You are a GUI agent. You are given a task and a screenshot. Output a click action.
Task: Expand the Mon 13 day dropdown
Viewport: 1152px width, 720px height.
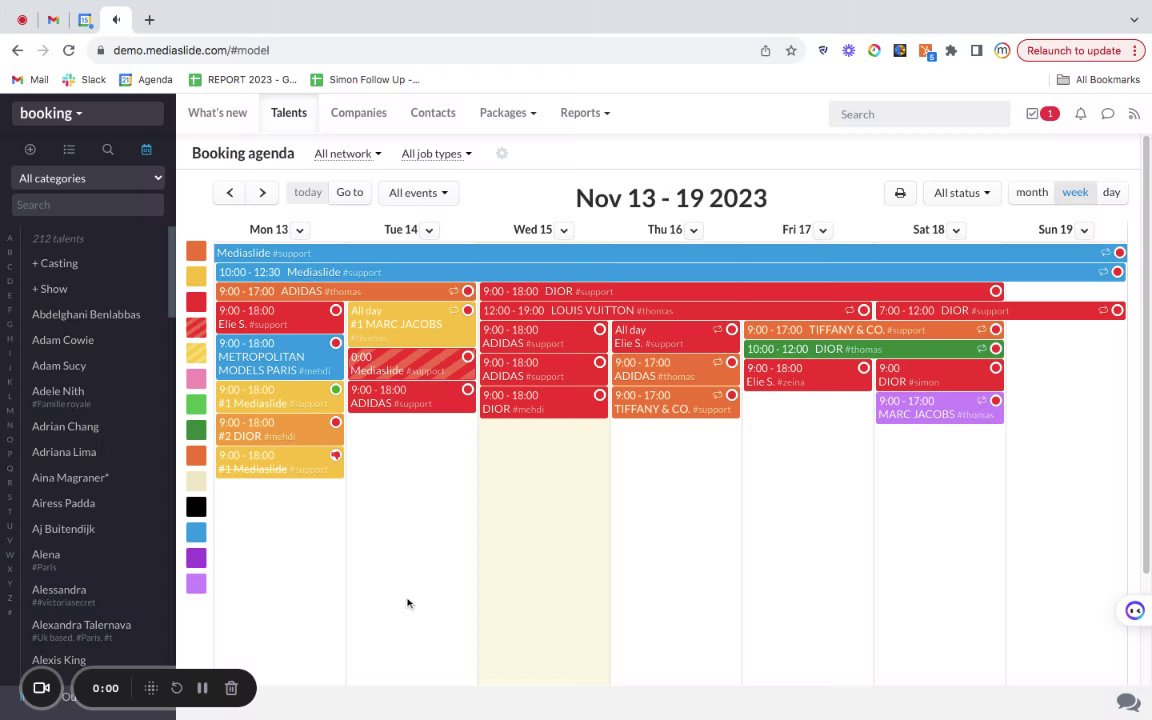pos(300,230)
